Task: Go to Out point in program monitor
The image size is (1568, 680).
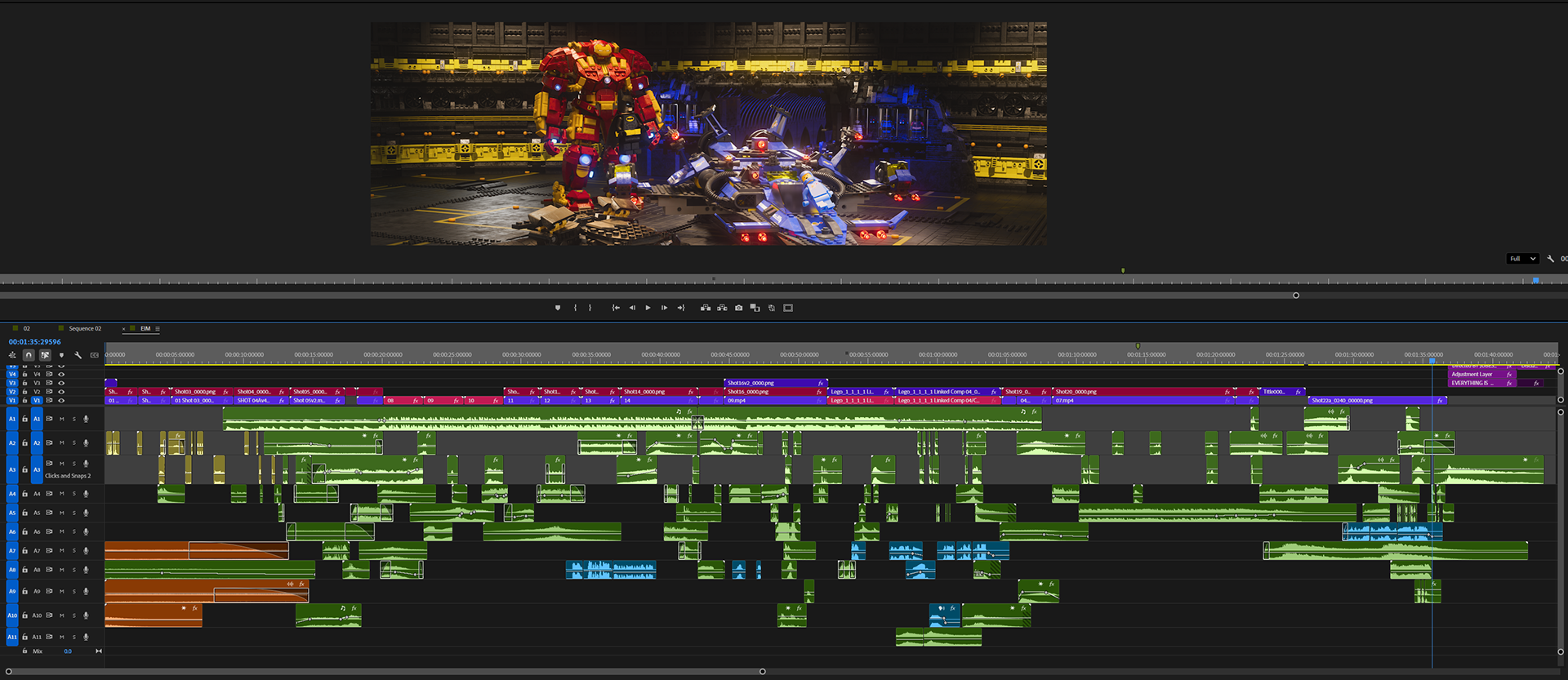Action: click(x=681, y=308)
